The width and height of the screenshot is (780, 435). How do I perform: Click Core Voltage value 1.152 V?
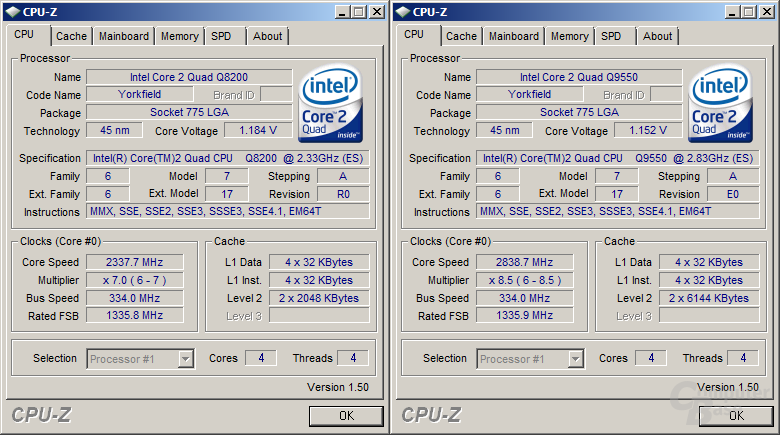tap(648, 130)
